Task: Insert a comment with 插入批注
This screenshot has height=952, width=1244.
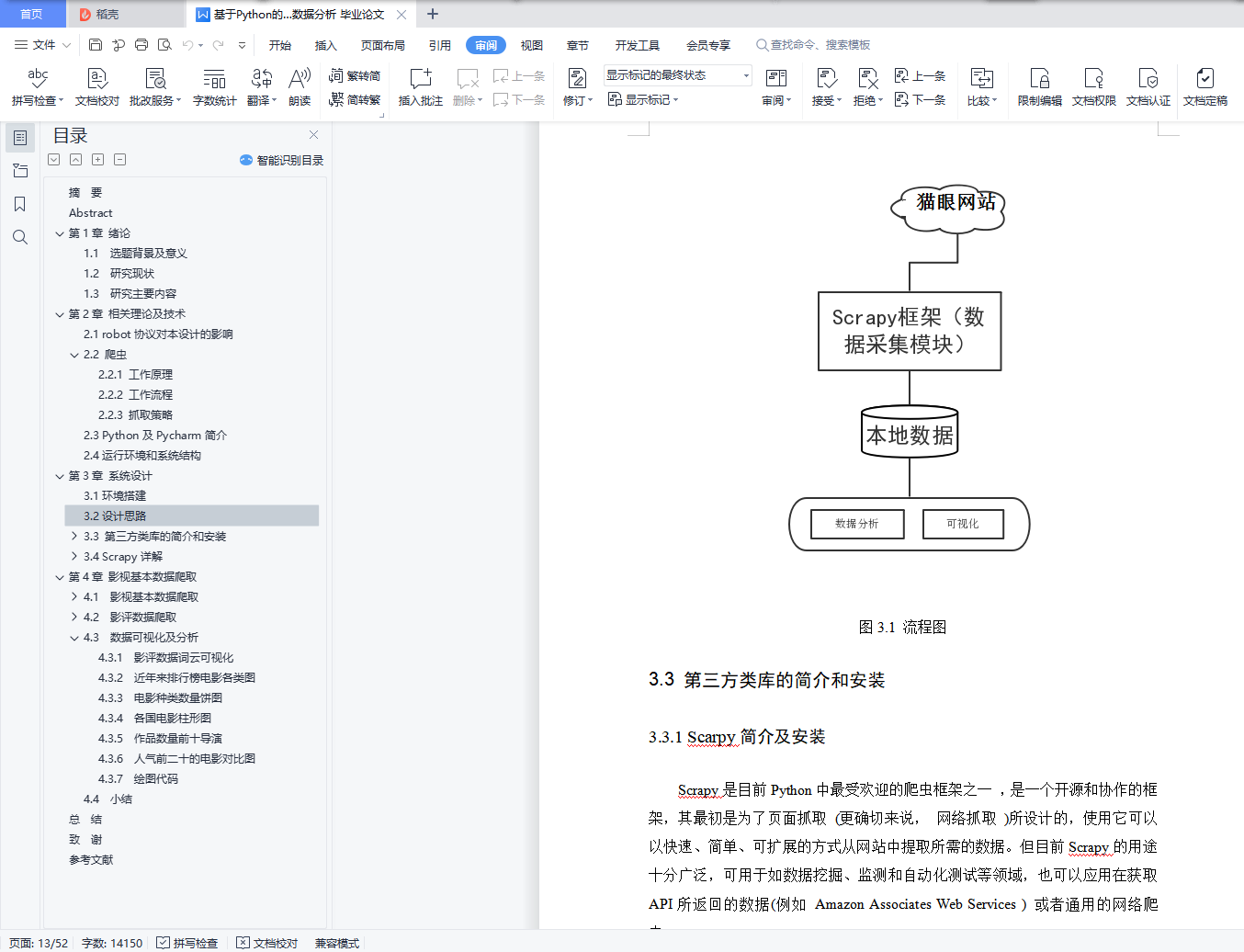Action: [x=421, y=87]
